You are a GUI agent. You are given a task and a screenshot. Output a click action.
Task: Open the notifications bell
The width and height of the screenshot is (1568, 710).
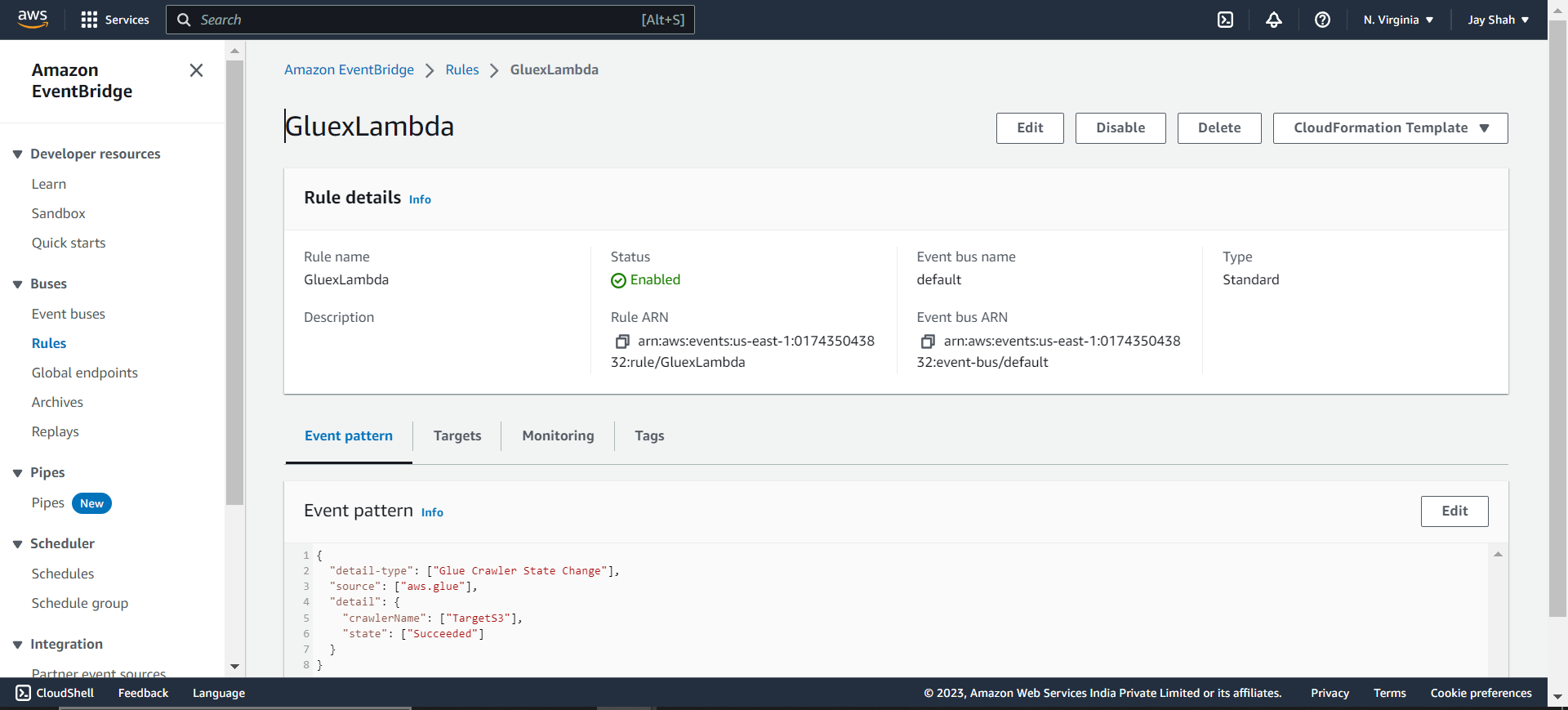coord(1274,20)
